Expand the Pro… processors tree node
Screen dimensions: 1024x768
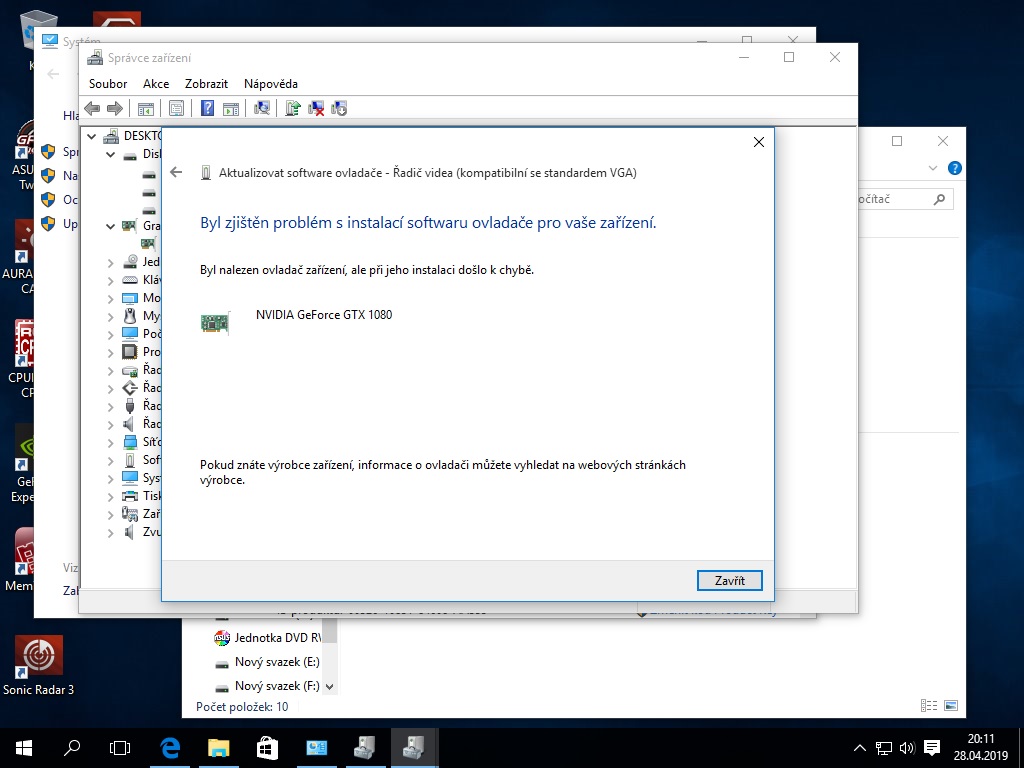[110, 353]
